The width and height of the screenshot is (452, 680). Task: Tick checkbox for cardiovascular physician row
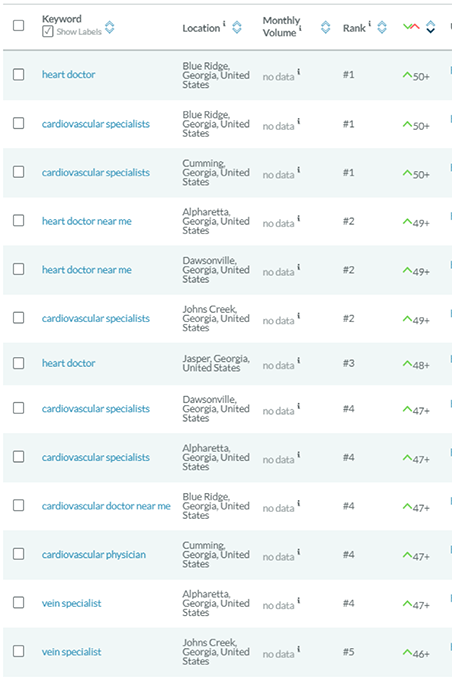(x=19, y=554)
